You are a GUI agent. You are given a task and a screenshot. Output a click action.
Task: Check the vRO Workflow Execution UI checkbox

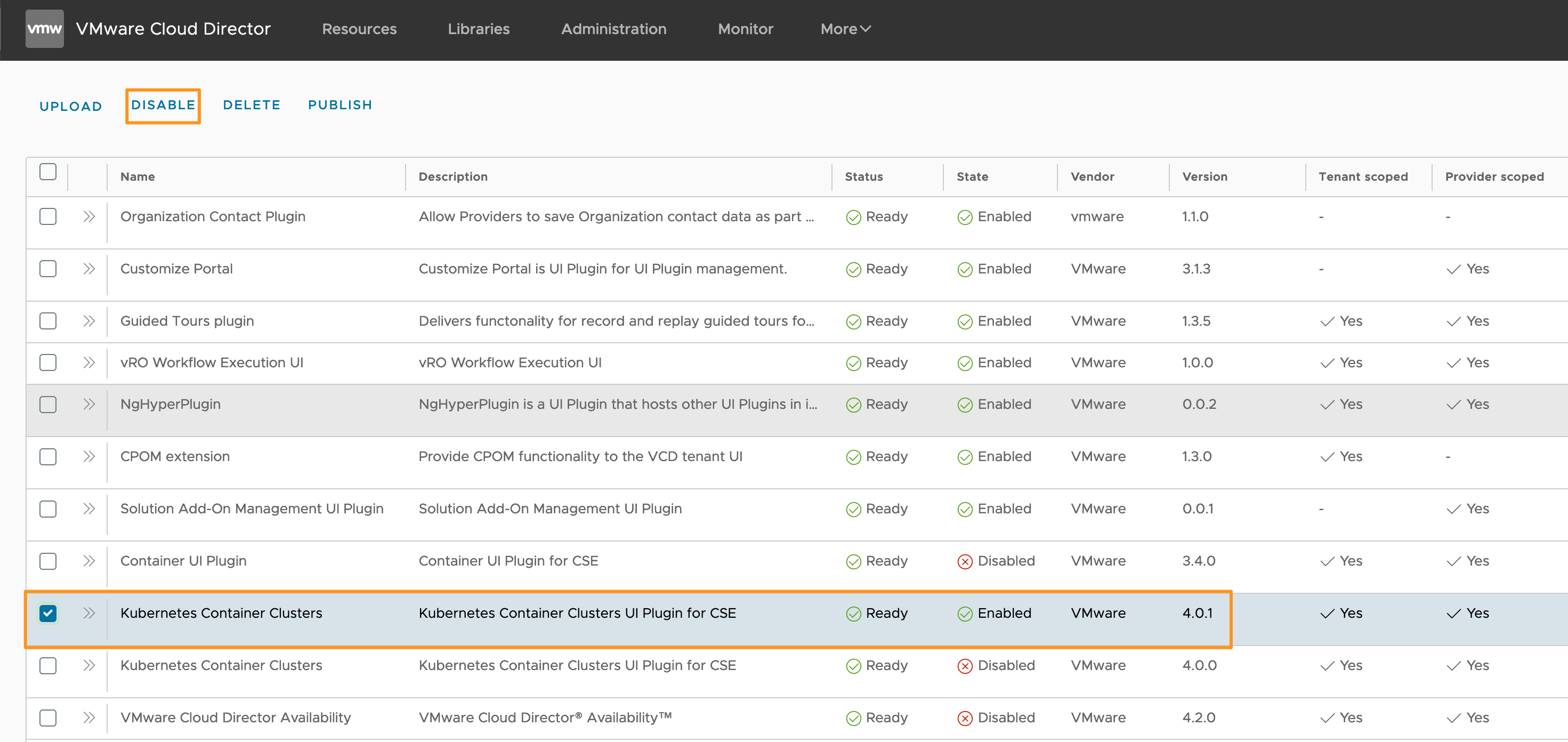pos(48,363)
